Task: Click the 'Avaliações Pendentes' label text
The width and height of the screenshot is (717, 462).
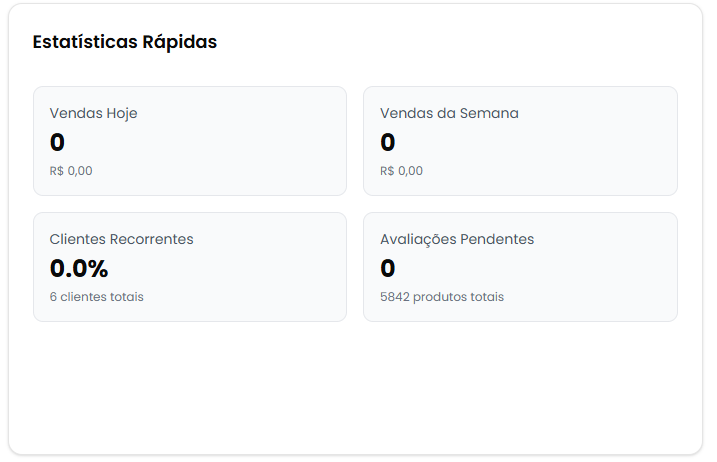Action: point(457,239)
